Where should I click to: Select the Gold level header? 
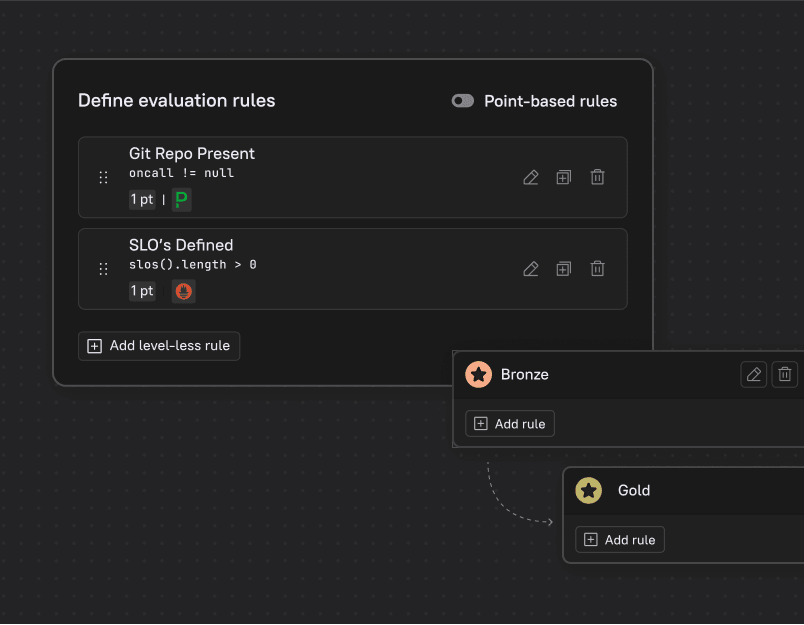[684, 491]
